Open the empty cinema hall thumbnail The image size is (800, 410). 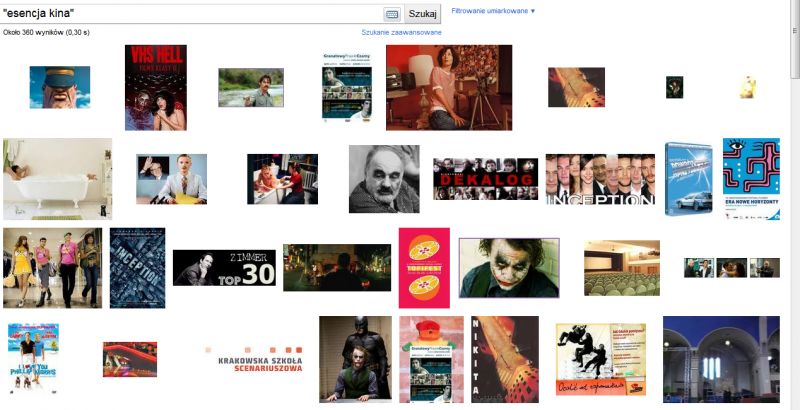point(622,268)
